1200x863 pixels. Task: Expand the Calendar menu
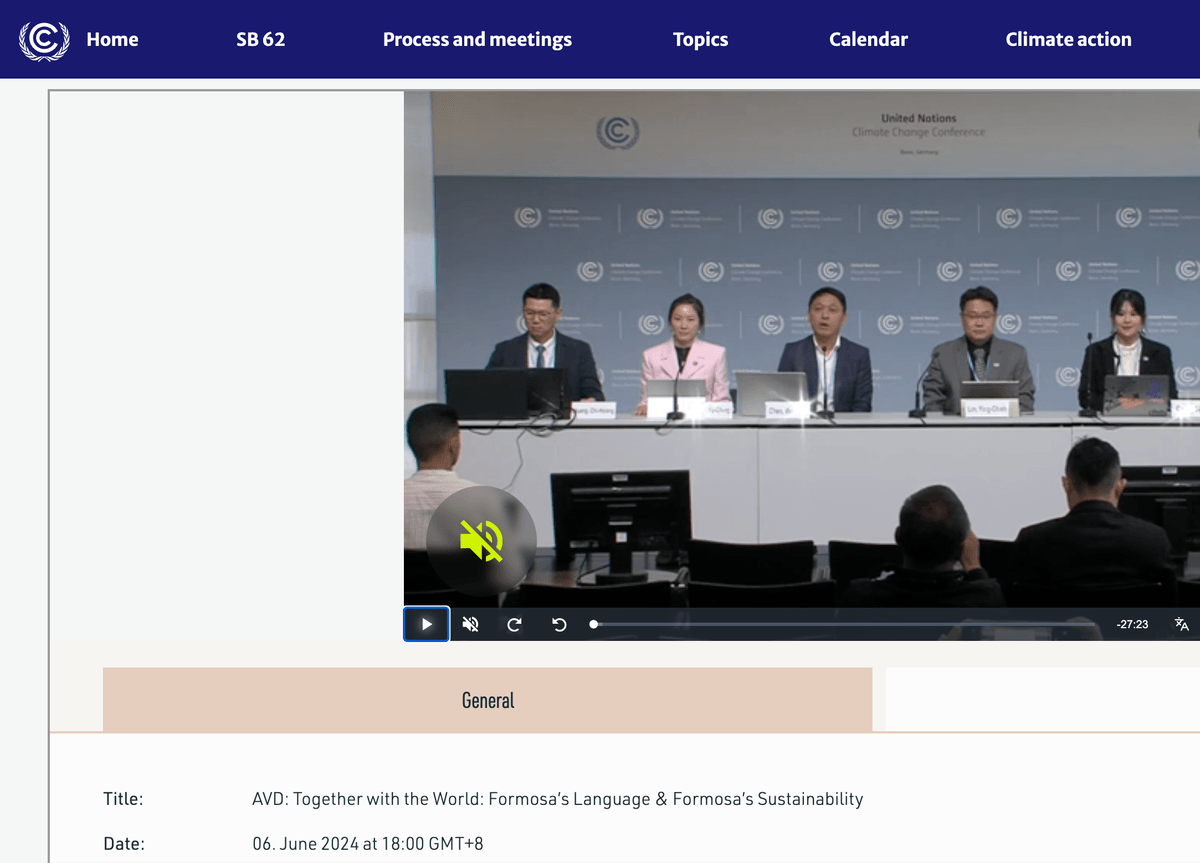(x=868, y=40)
